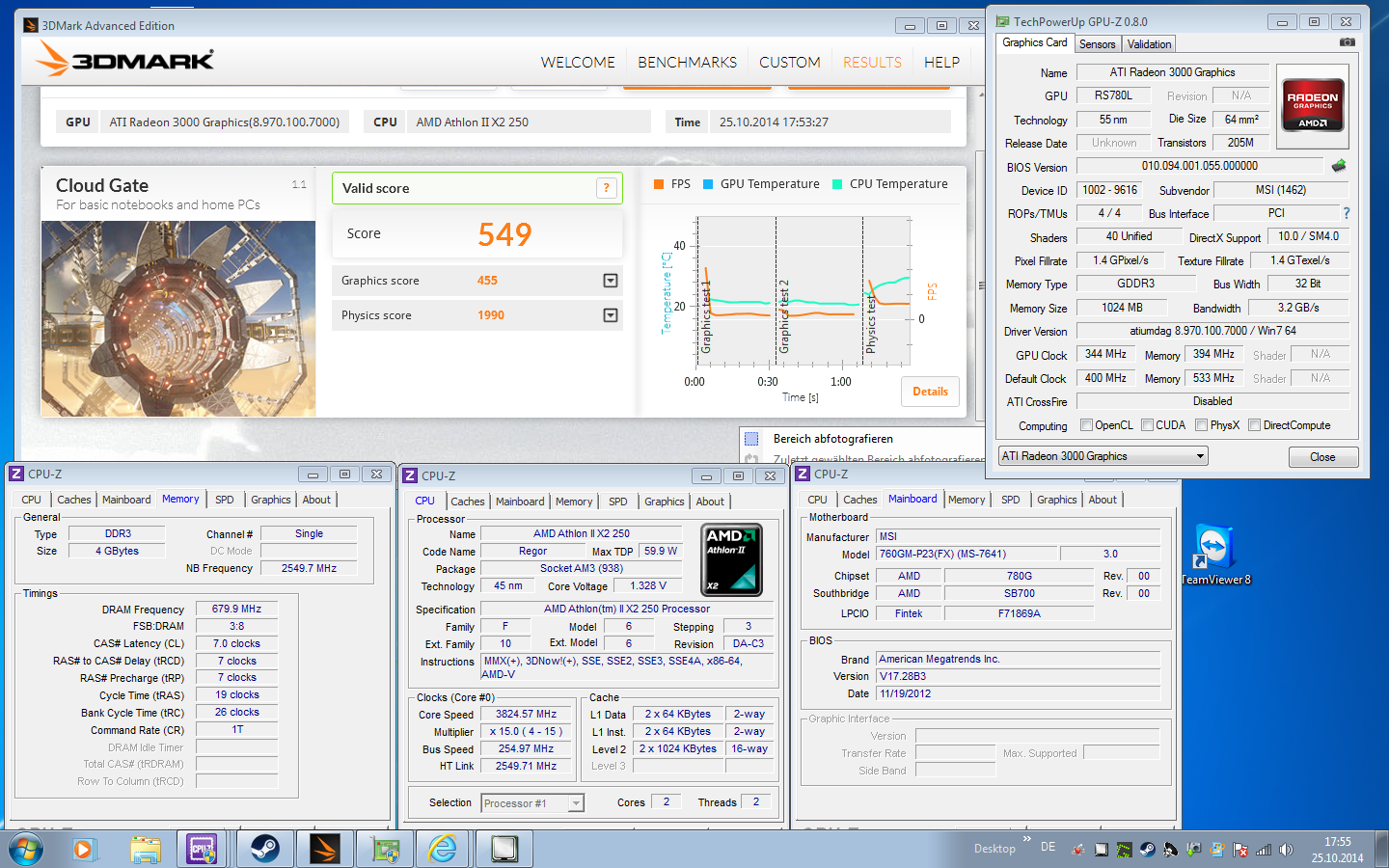Select the Graphics Card tab in GPU-Z

click(1035, 42)
